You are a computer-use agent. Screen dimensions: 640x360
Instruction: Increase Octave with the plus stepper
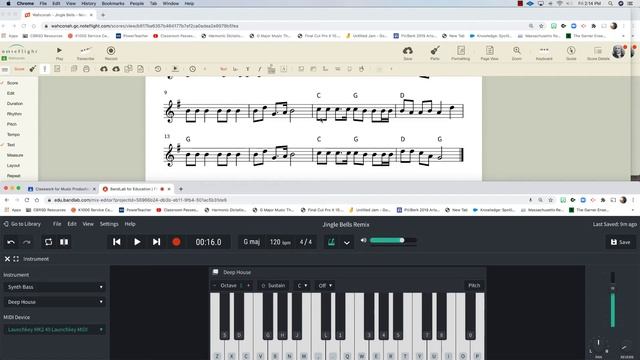[x=249, y=285]
